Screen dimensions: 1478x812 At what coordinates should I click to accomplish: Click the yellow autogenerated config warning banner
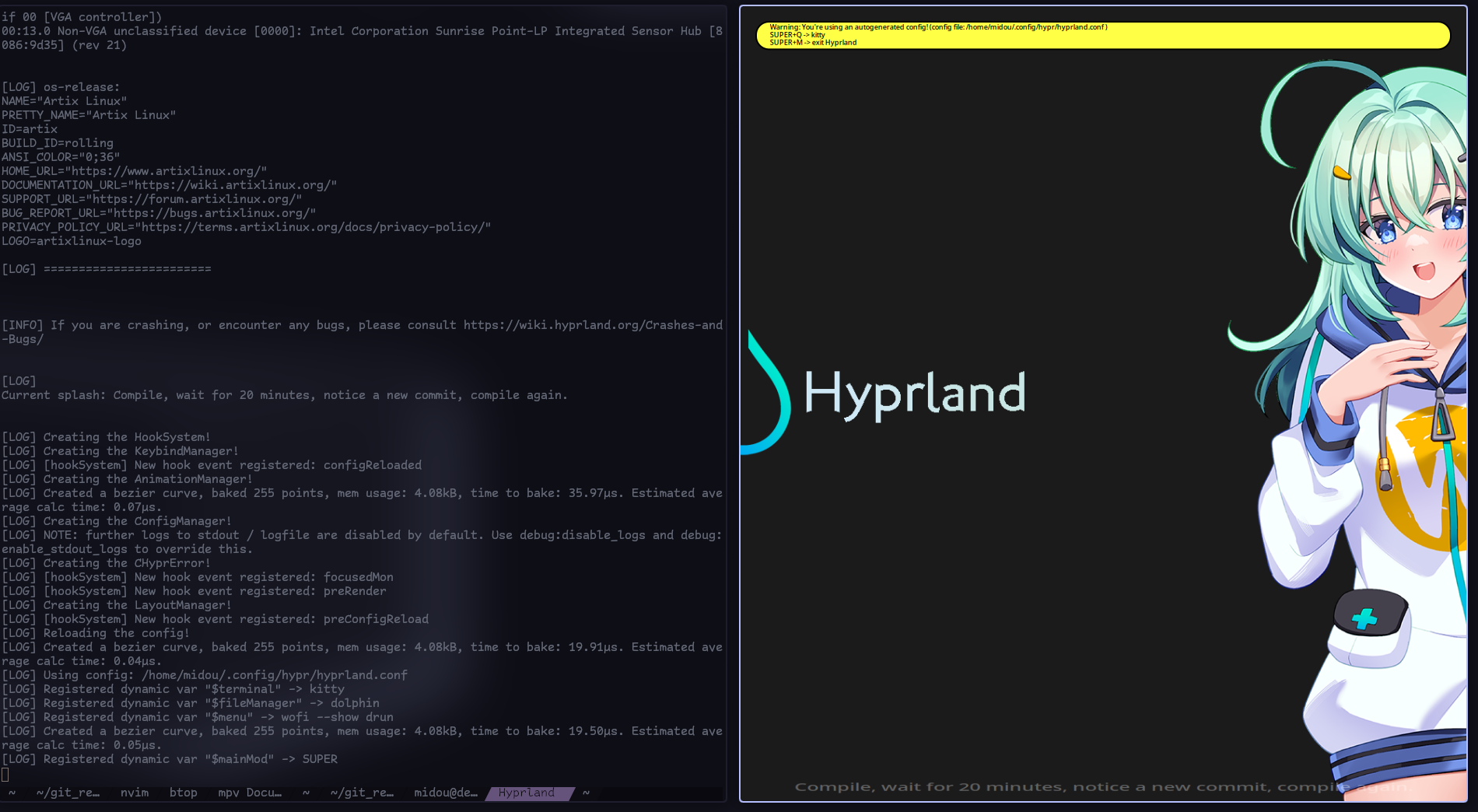pyautogui.click(x=1102, y=35)
